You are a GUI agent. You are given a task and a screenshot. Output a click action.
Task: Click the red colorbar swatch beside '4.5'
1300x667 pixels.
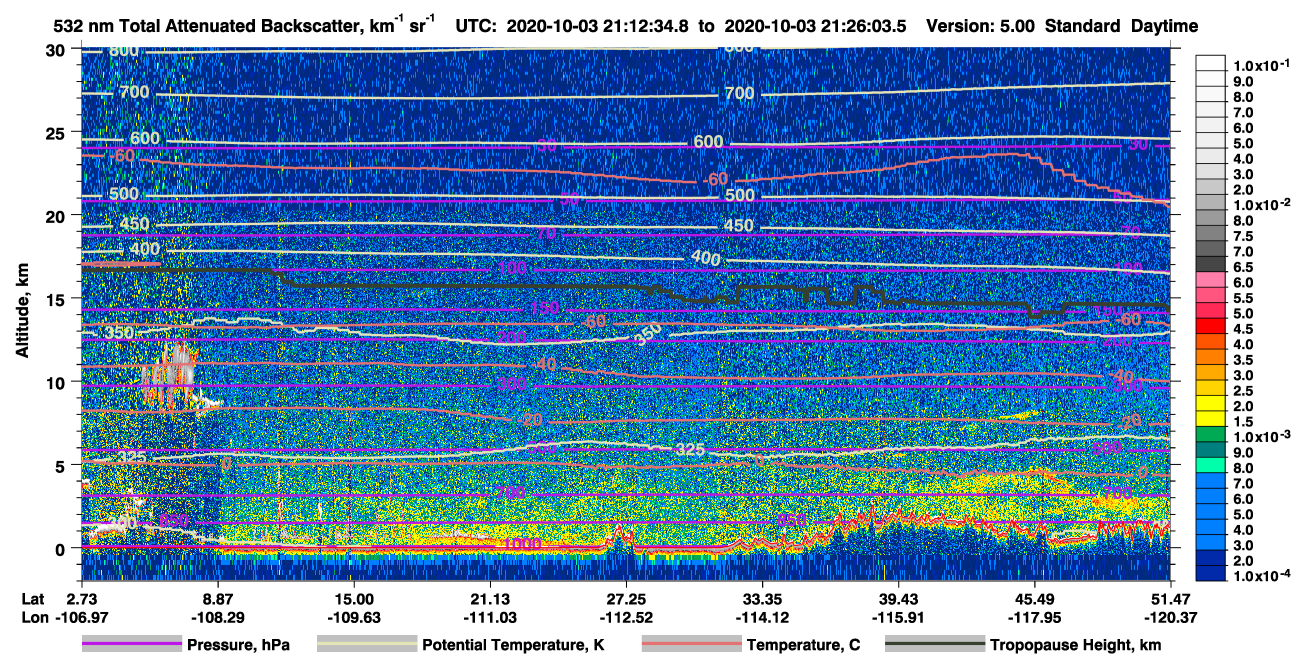pyautogui.click(x=1211, y=328)
